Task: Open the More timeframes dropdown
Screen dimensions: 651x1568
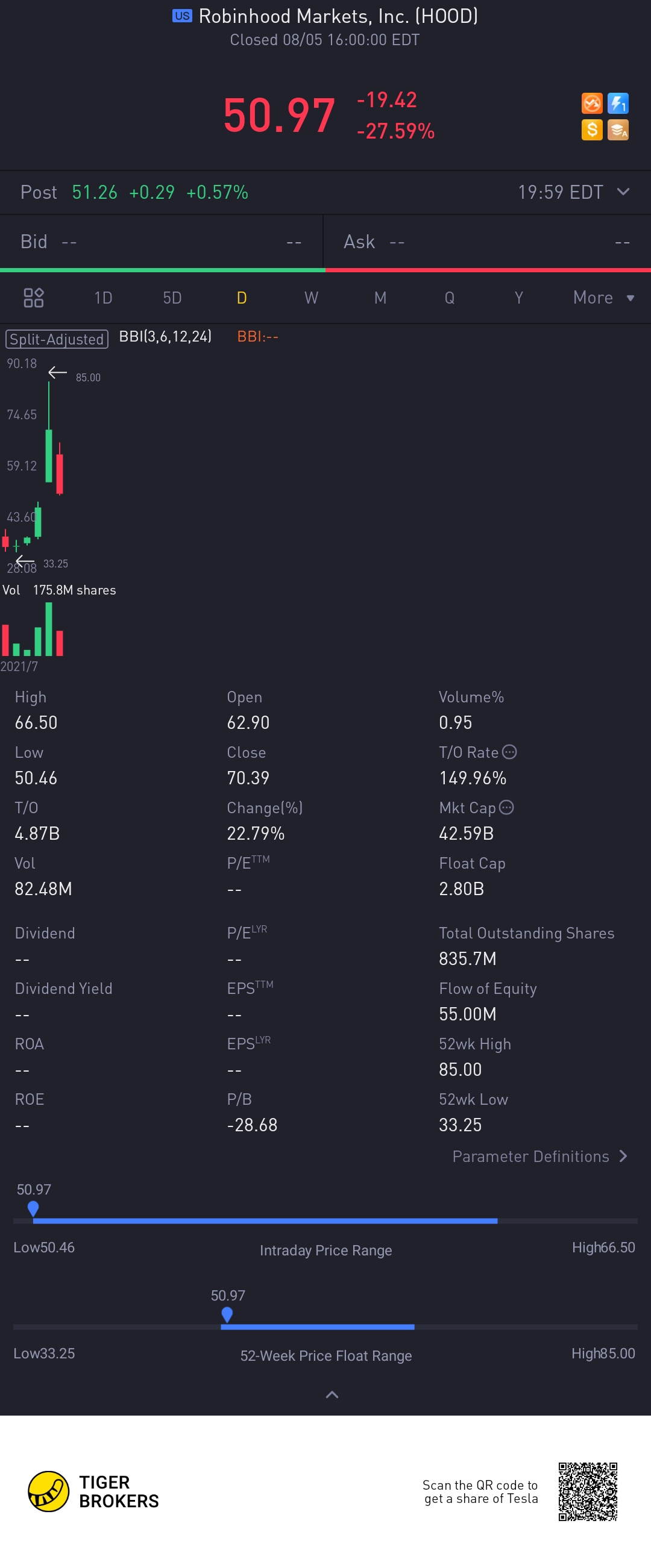Action: click(603, 298)
